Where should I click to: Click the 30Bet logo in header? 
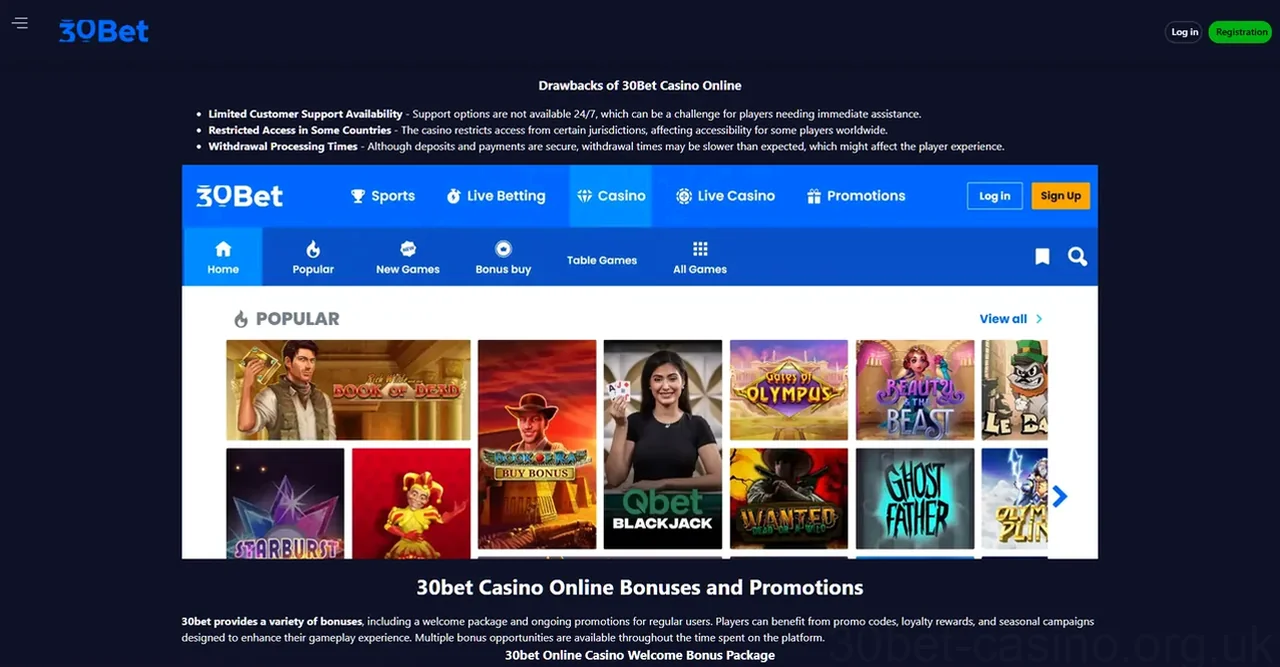[x=104, y=31]
